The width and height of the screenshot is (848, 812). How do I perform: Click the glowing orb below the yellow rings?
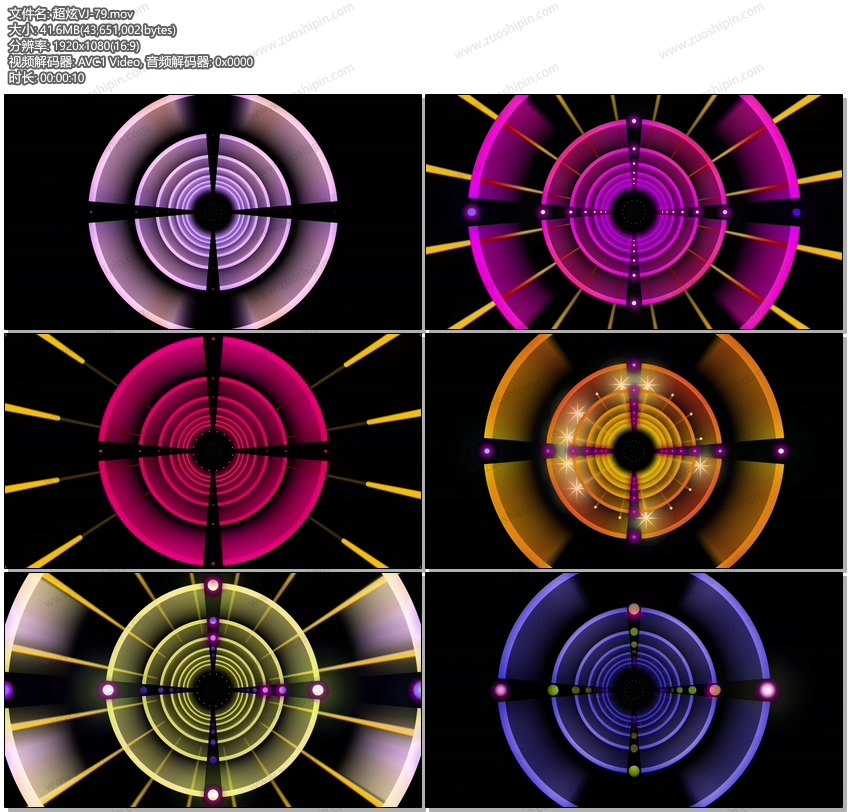(213, 795)
